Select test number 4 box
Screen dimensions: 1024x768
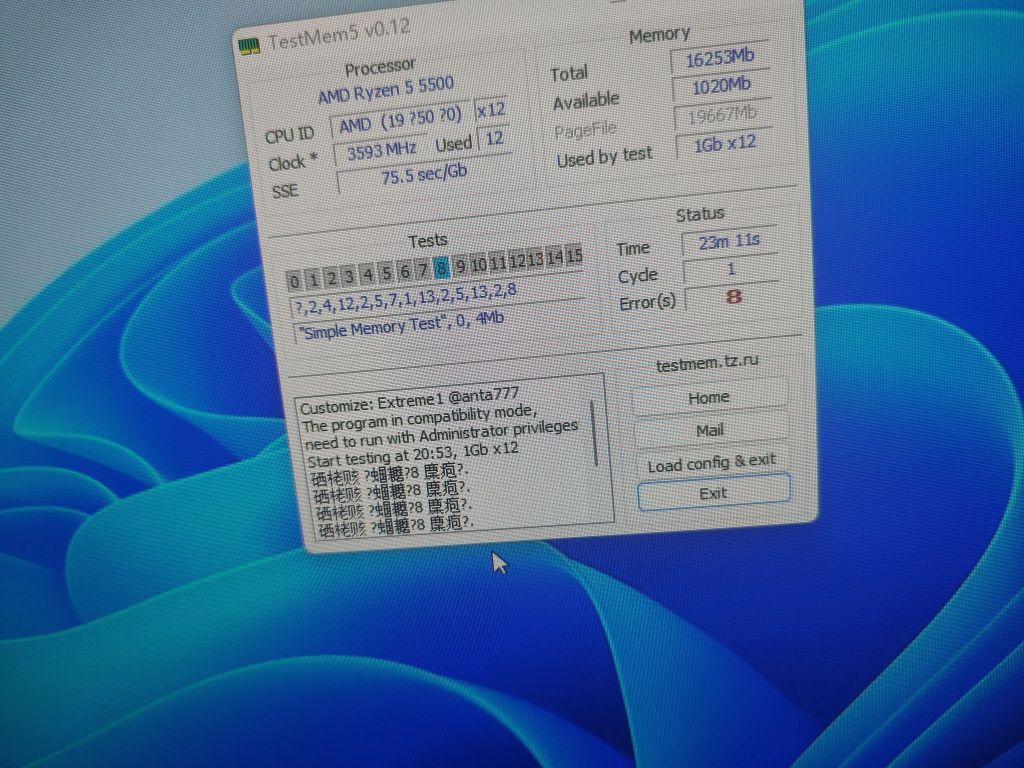click(x=368, y=274)
